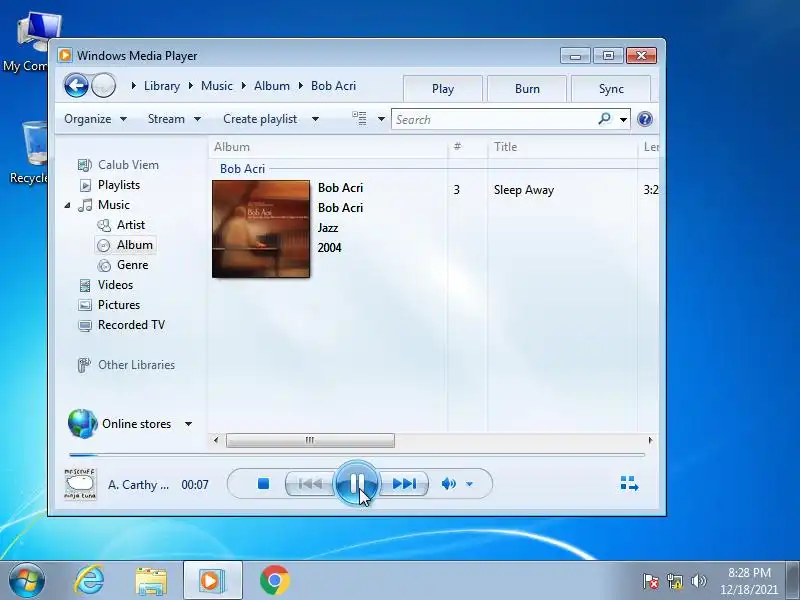Click Create playlist
The height and width of the screenshot is (600, 800).
pos(260,119)
